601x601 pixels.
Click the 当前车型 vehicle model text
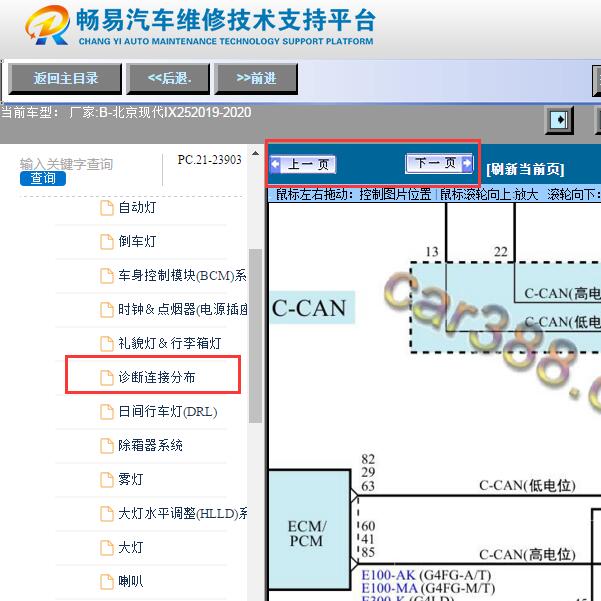[126, 113]
